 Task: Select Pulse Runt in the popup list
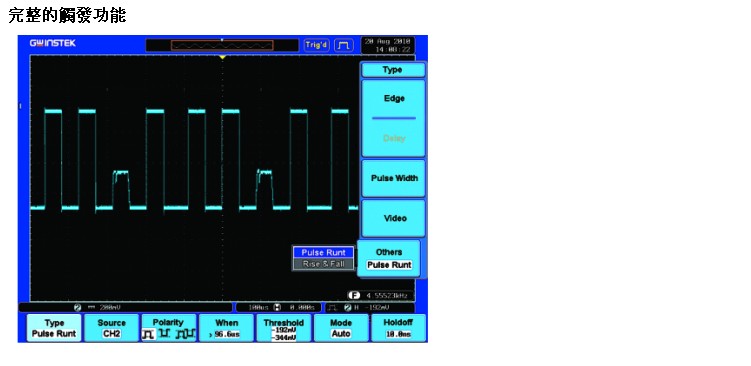tap(323, 252)
